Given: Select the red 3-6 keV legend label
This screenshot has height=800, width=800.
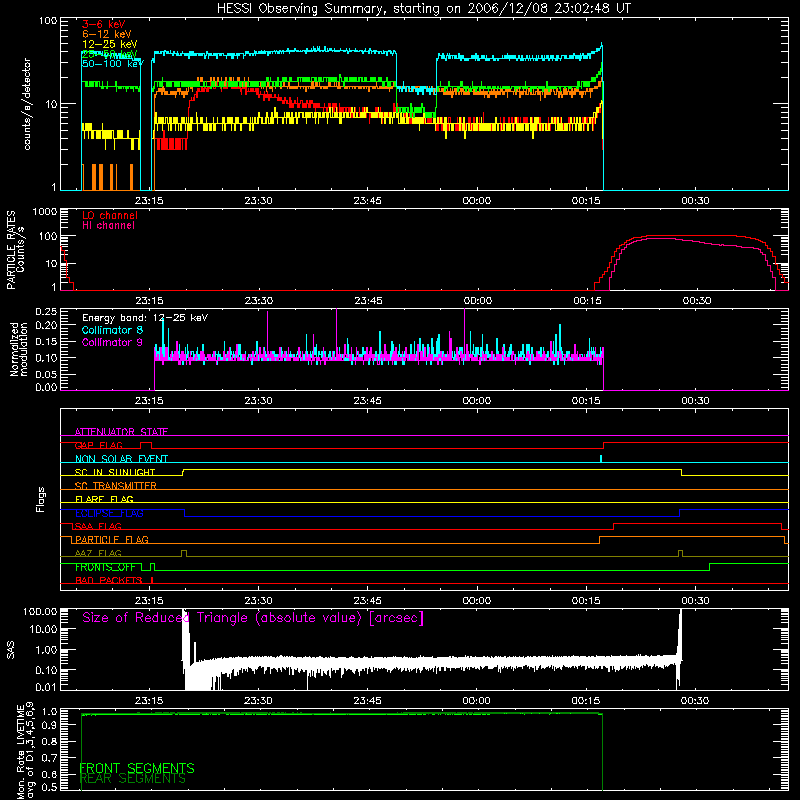Looking at the screenshot, I should (104, 24).
